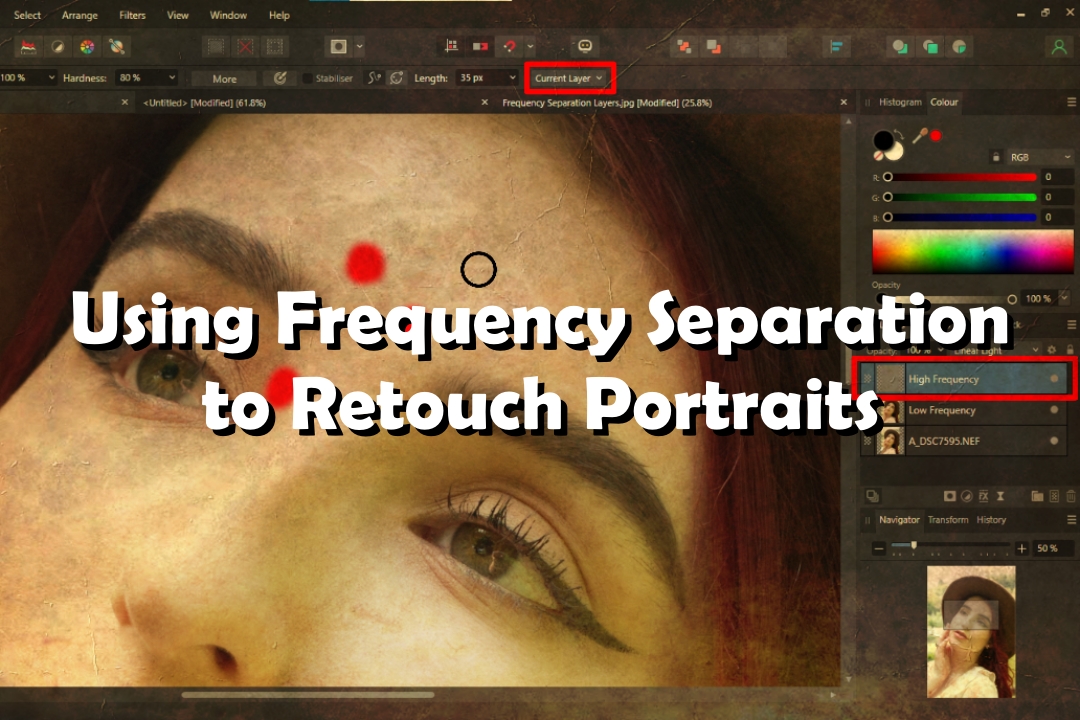Toggle visibility of High Frequency layer
The height and width of the screenshot is (720, 1080).
tap(1053, 379)
